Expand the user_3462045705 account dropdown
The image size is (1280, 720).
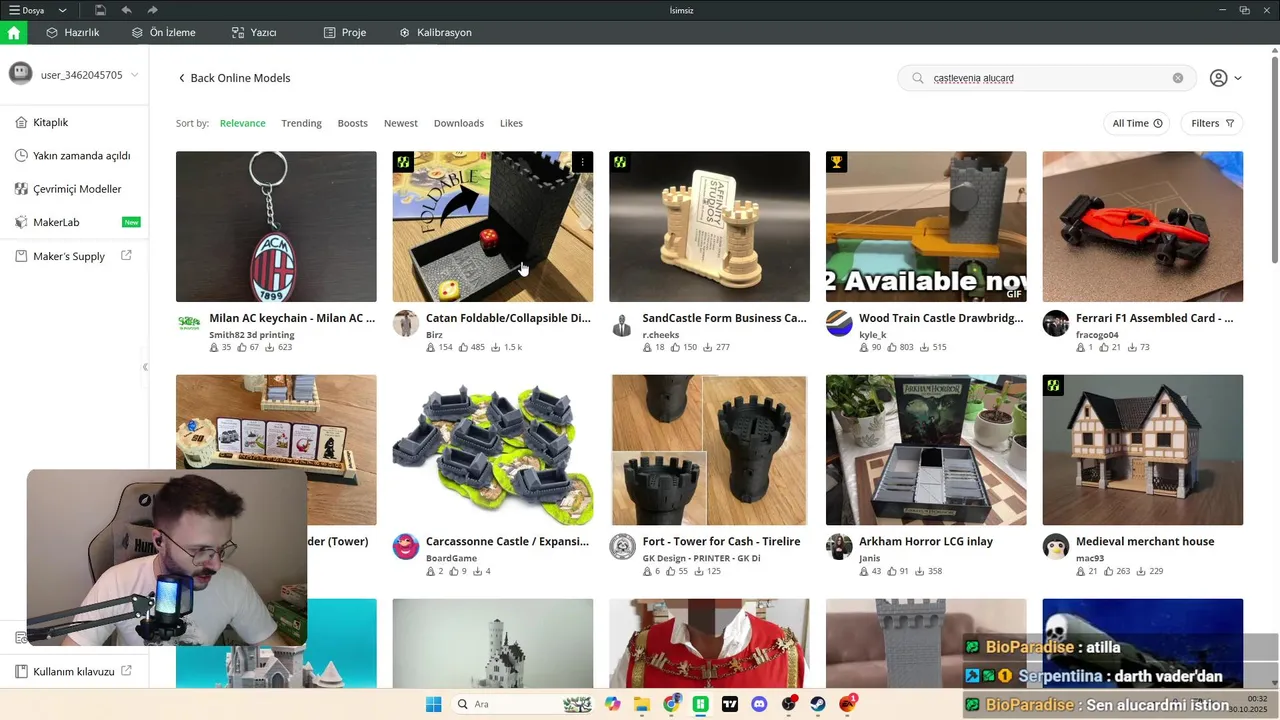pyautogui.click(x=134, y=75)
